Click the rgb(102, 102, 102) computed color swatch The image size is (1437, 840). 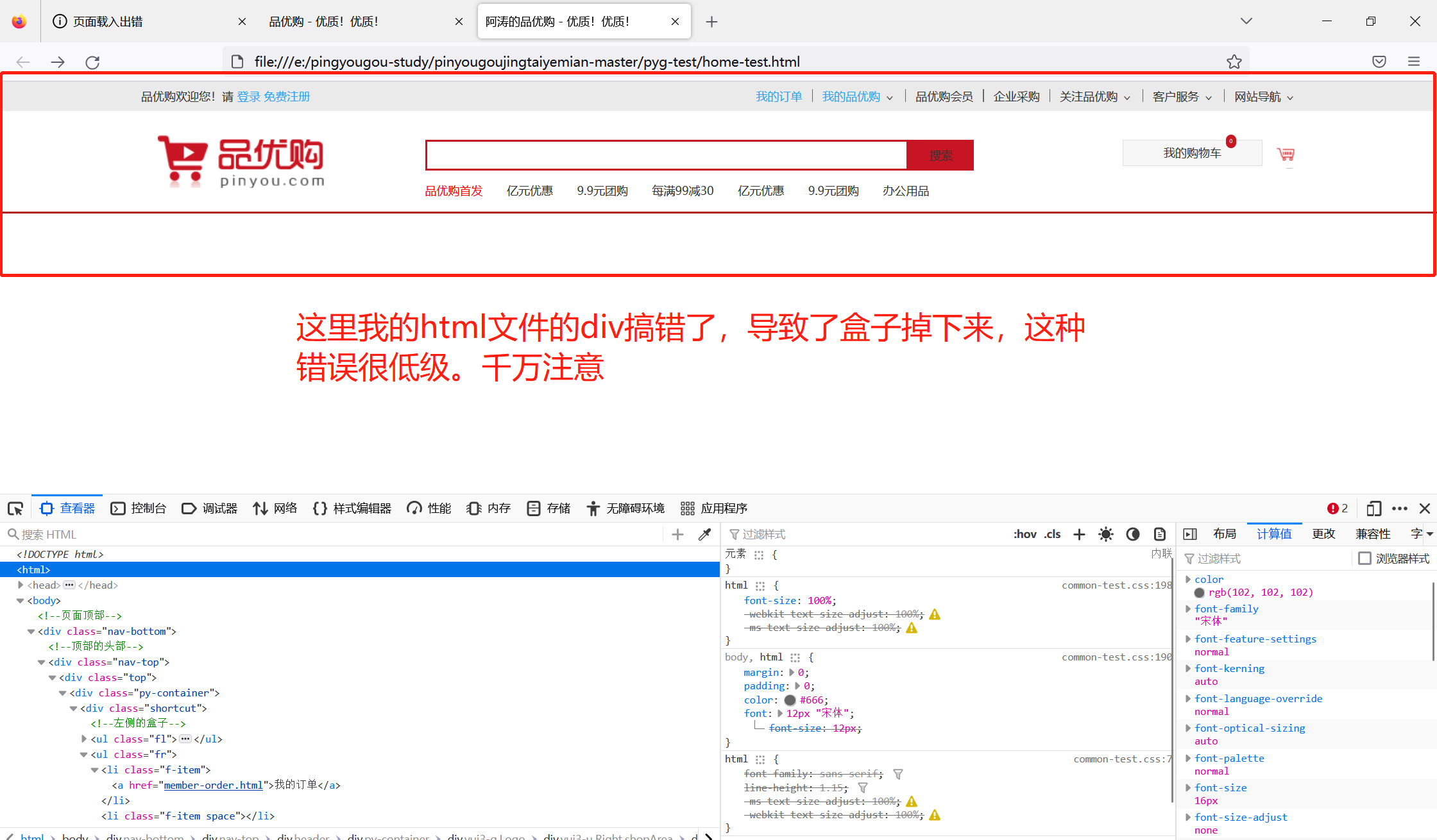(x=1200, y=592)
